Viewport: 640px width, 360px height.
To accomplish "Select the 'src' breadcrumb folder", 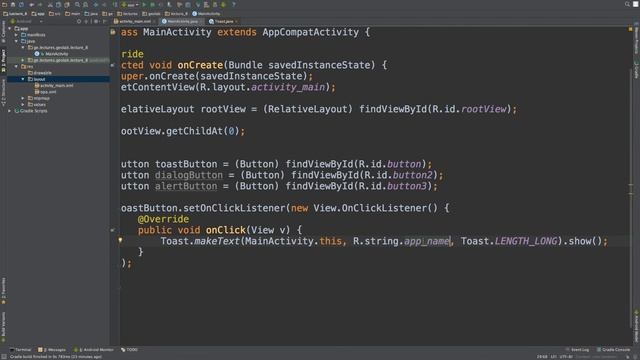I will point(55,14).
